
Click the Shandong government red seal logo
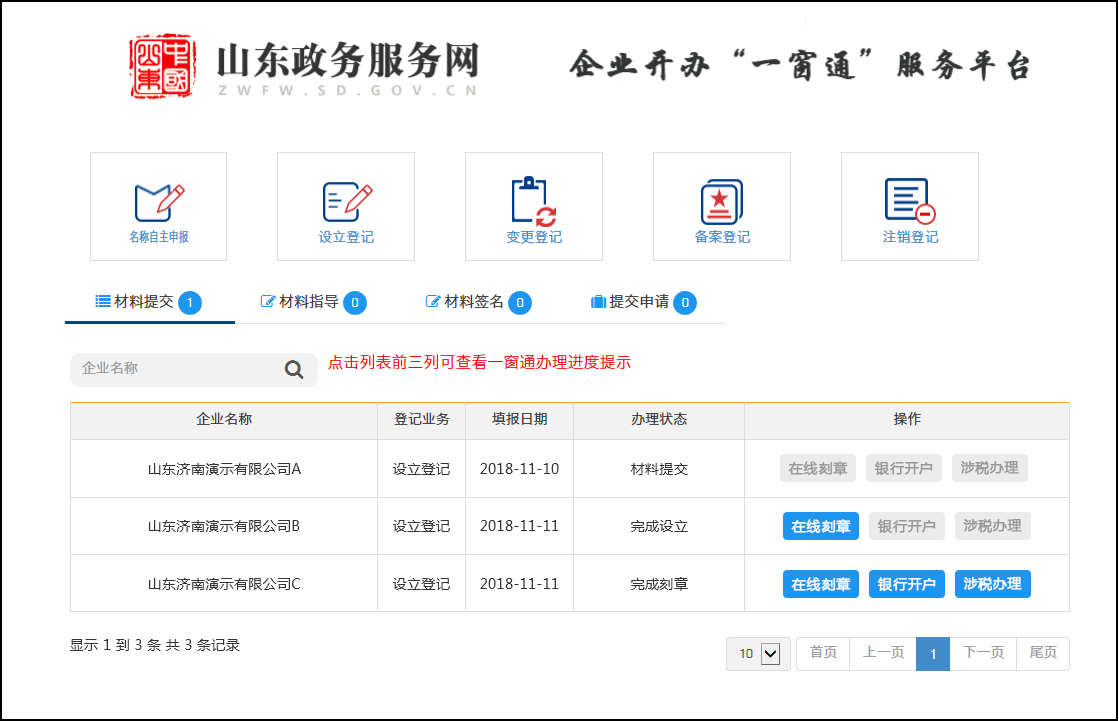pyautogui.click(x=162, y=66)
